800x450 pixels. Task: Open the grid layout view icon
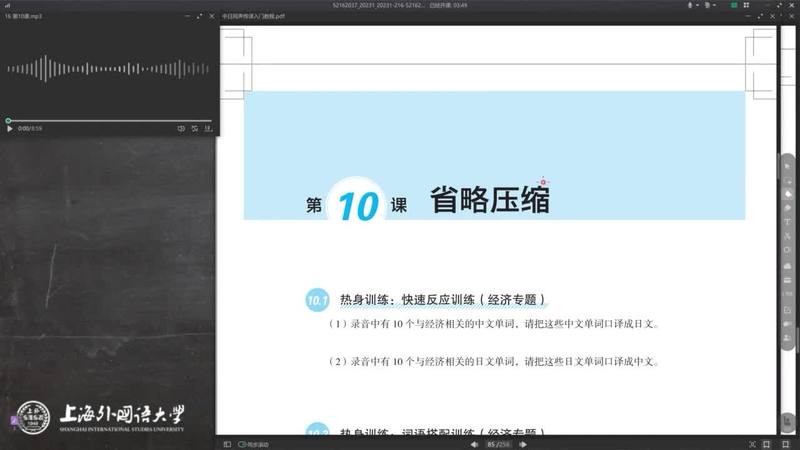[748, 5]
